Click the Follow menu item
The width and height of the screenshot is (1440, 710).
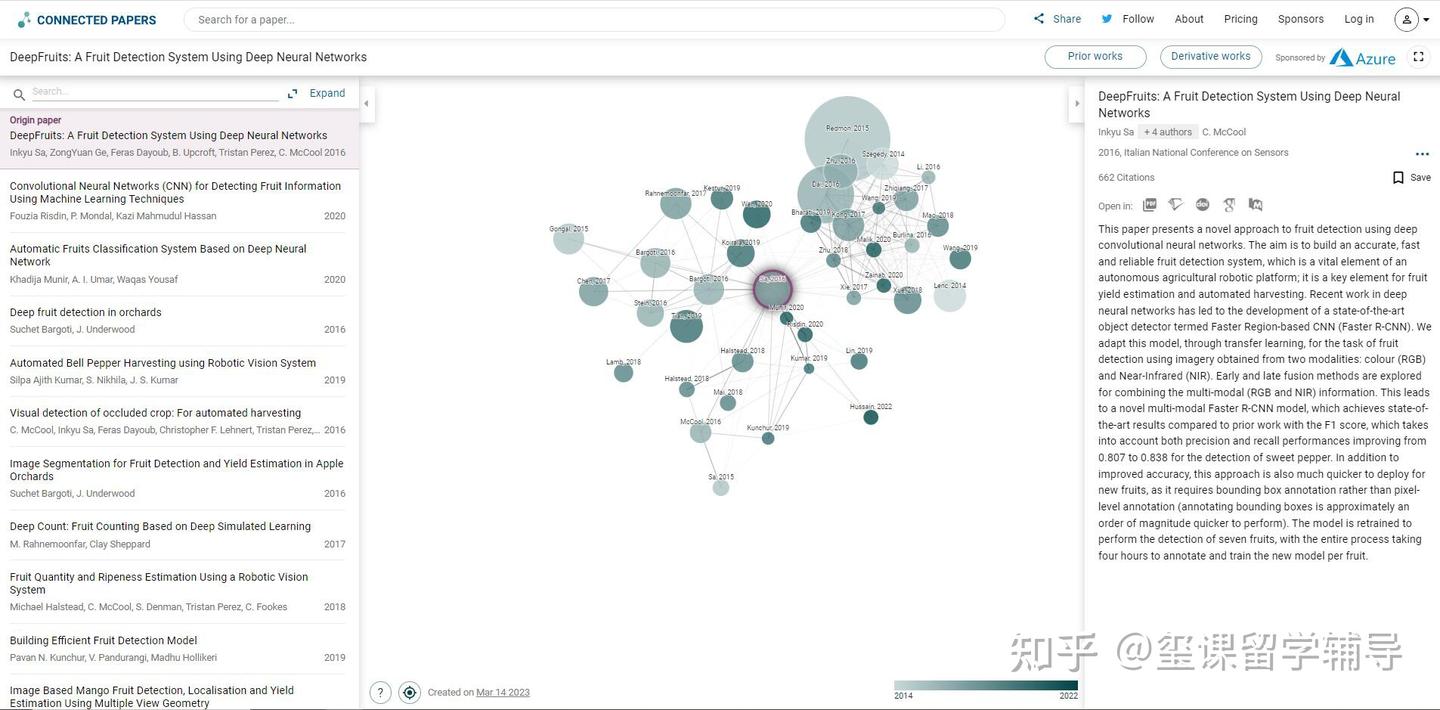(1138, 19)
